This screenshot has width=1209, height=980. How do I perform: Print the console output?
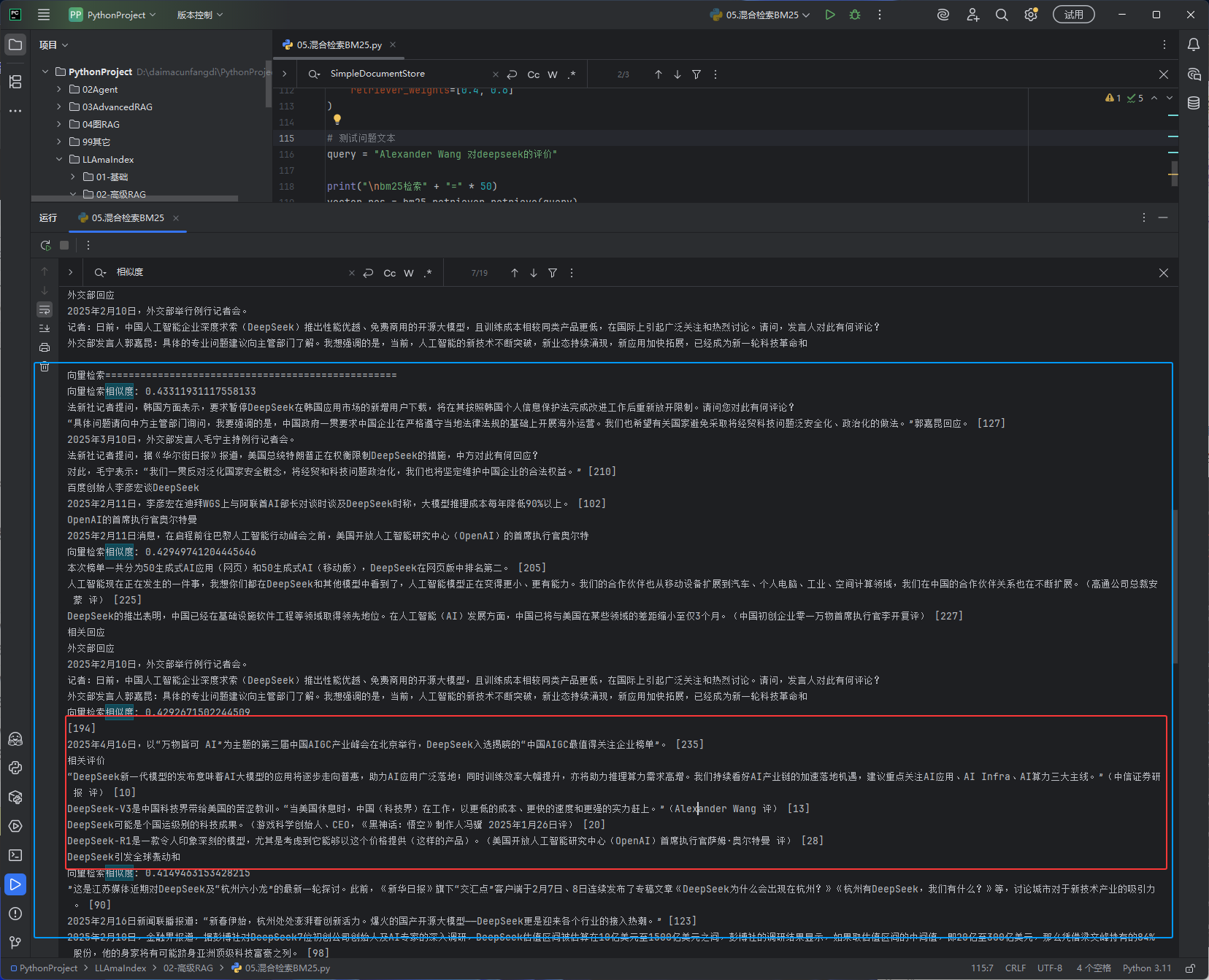click(x=45, y=347)
